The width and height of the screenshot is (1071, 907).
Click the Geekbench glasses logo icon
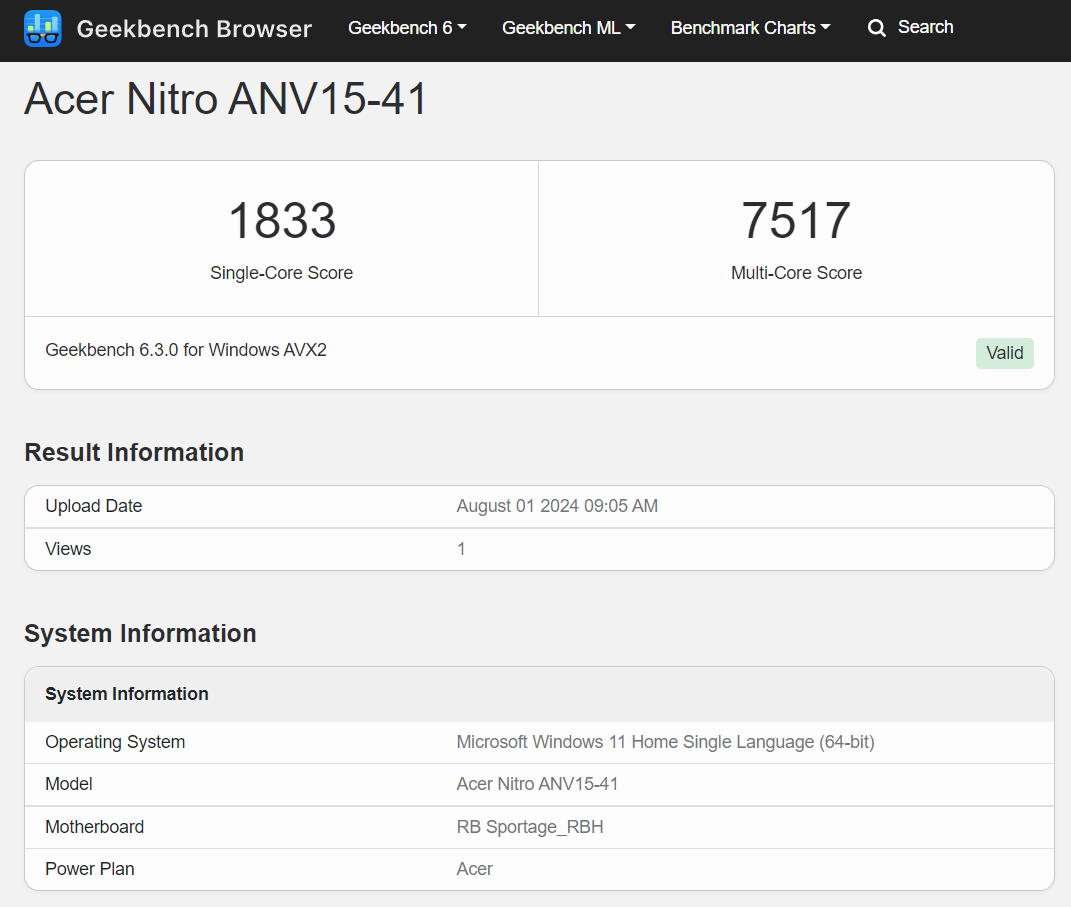[42, 29]
